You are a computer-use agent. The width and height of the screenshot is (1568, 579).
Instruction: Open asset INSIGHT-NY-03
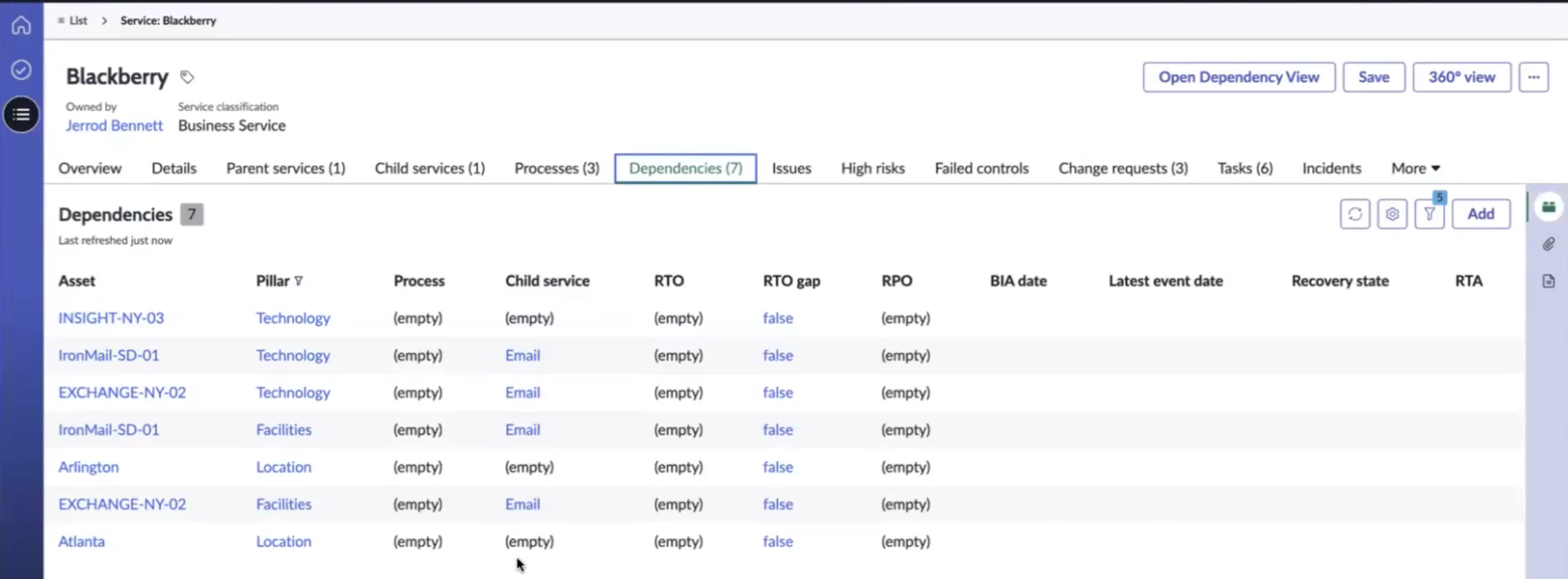click(x=111, y=318)
